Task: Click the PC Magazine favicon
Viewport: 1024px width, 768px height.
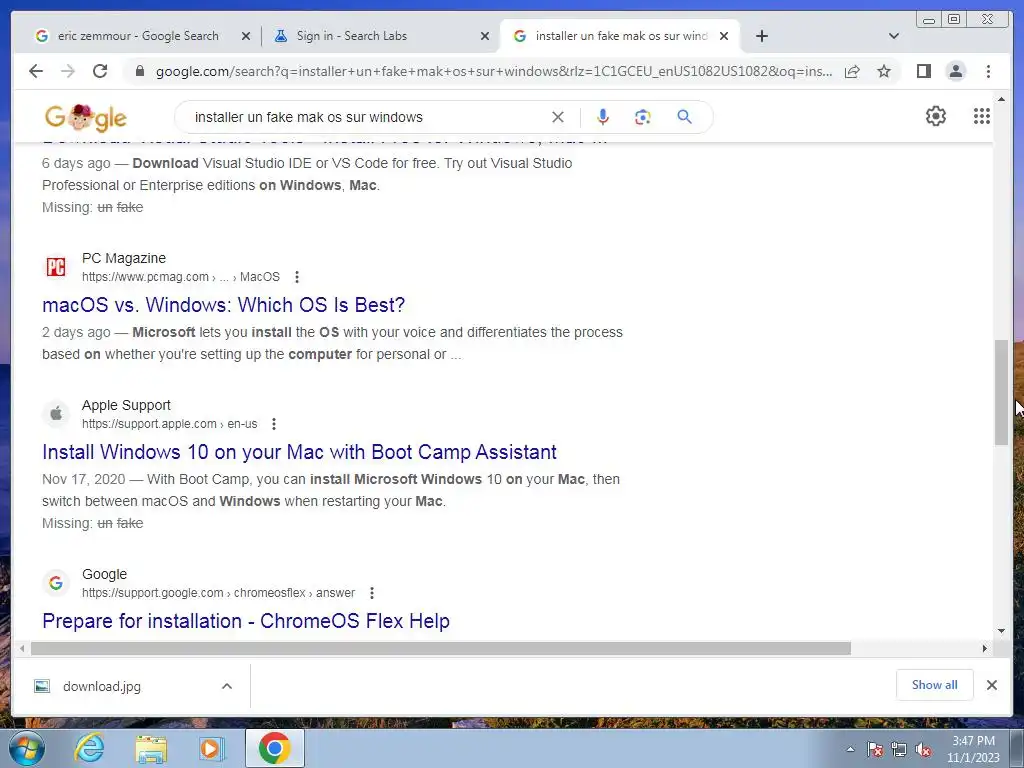Action: coord(56,266)
